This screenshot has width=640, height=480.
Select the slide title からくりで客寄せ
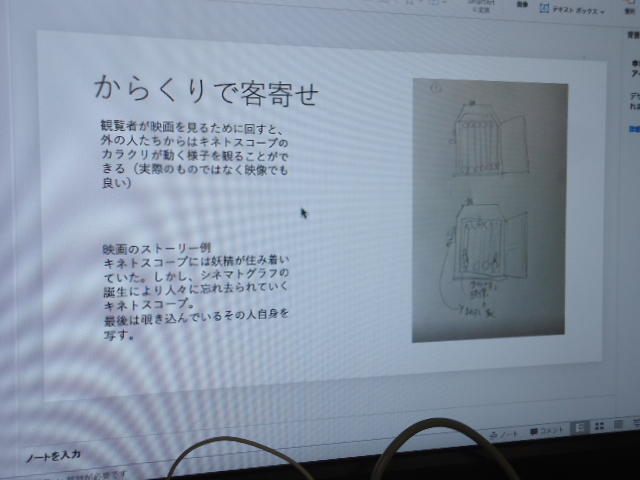tap(206, 91)
